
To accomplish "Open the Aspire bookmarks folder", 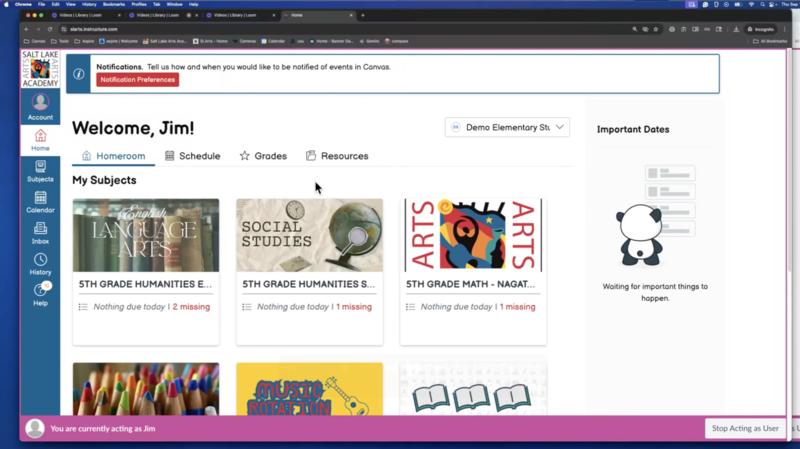I will pyautogui.click(x=84, y=41).
